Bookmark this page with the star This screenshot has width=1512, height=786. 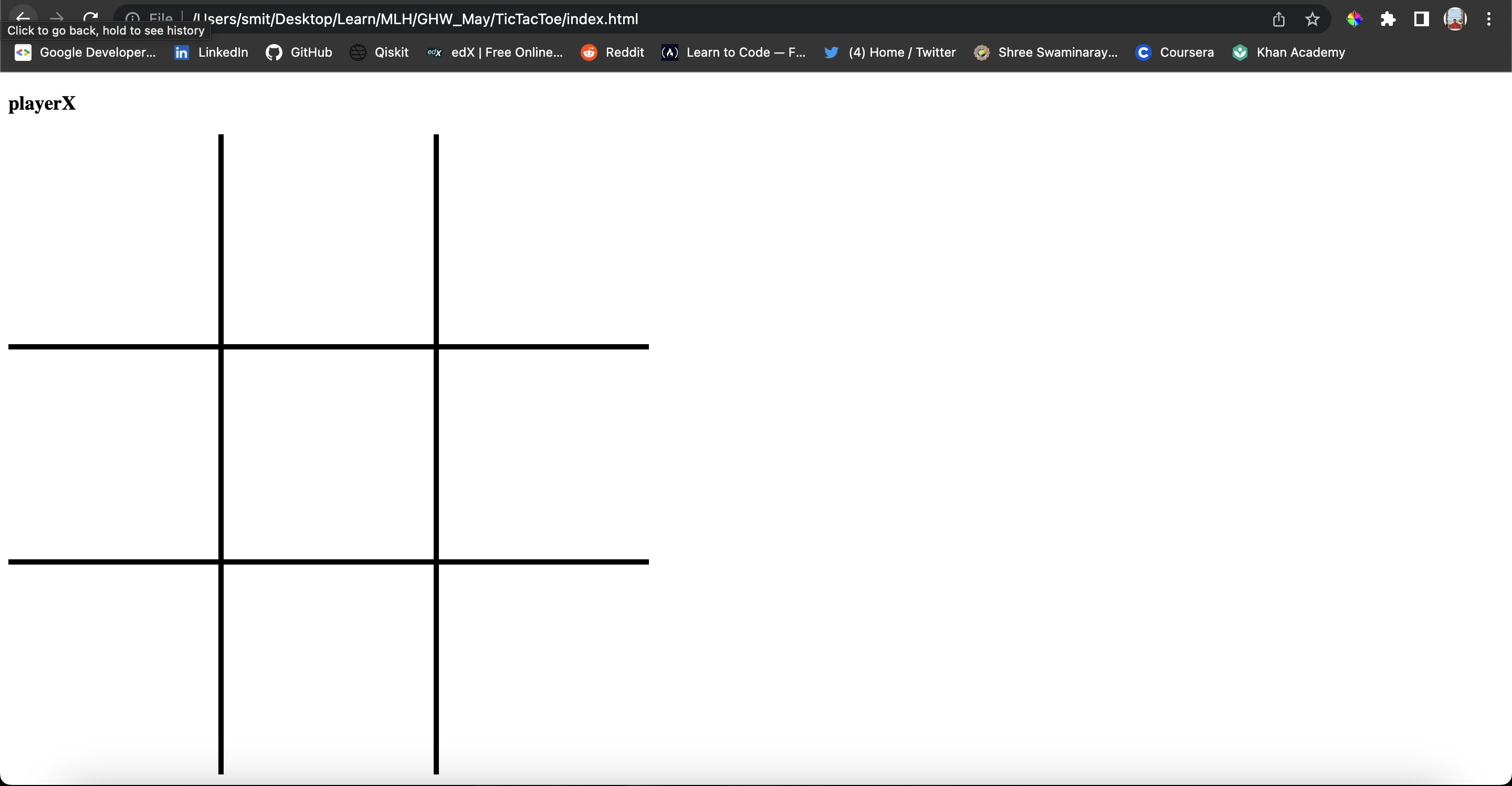coord(1312,19)
